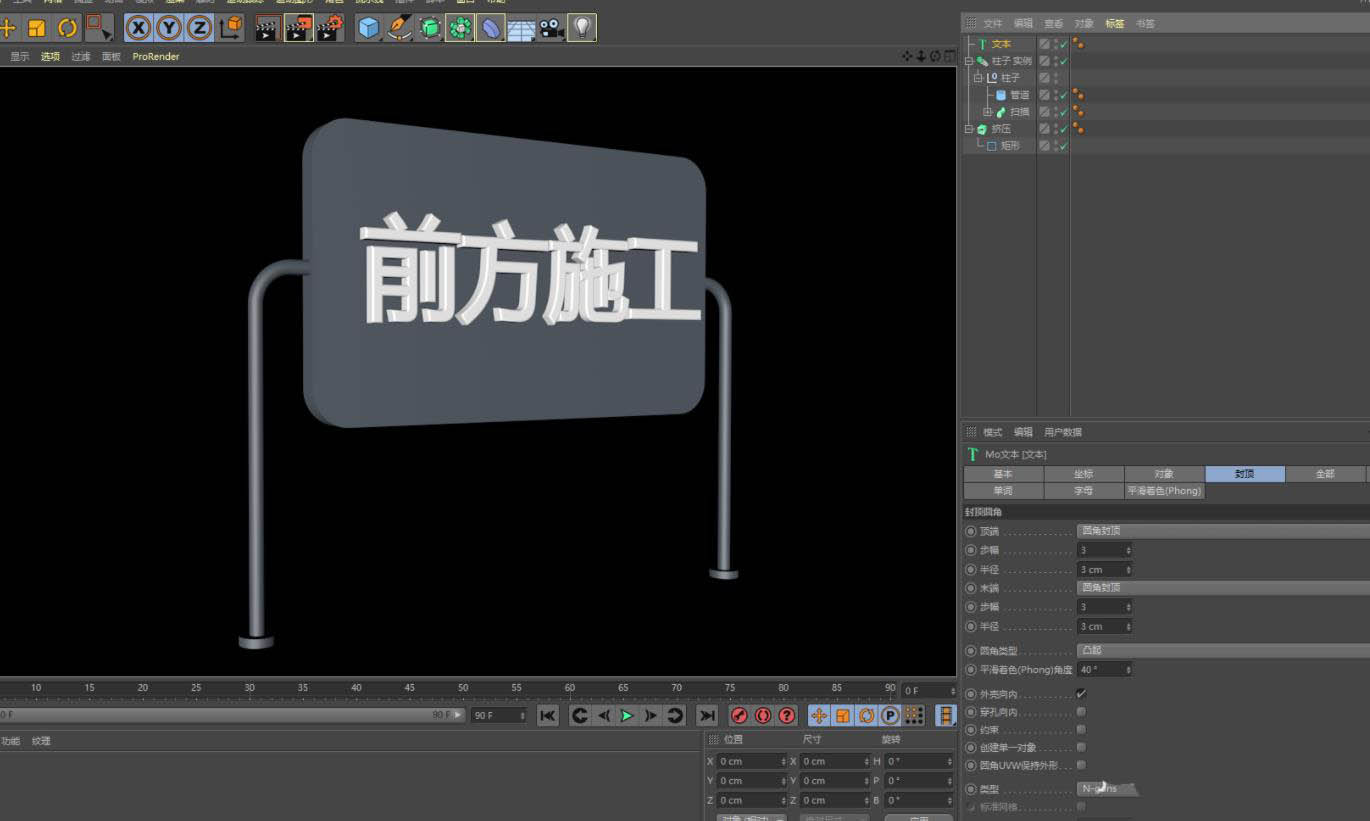The height and width of the screenshot is (821, 1370).
Task: Click the Render View clapperboard icon
Action: click(265, 28)
